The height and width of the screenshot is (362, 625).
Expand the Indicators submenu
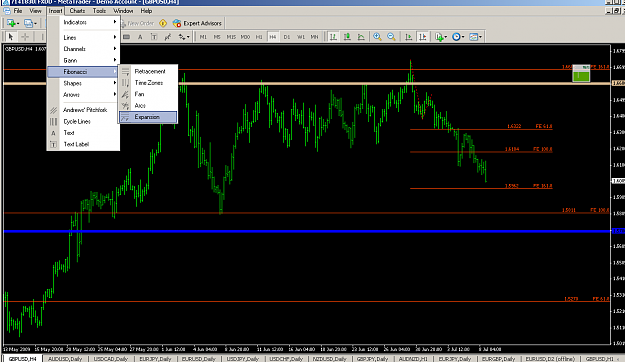coord(83,22)
